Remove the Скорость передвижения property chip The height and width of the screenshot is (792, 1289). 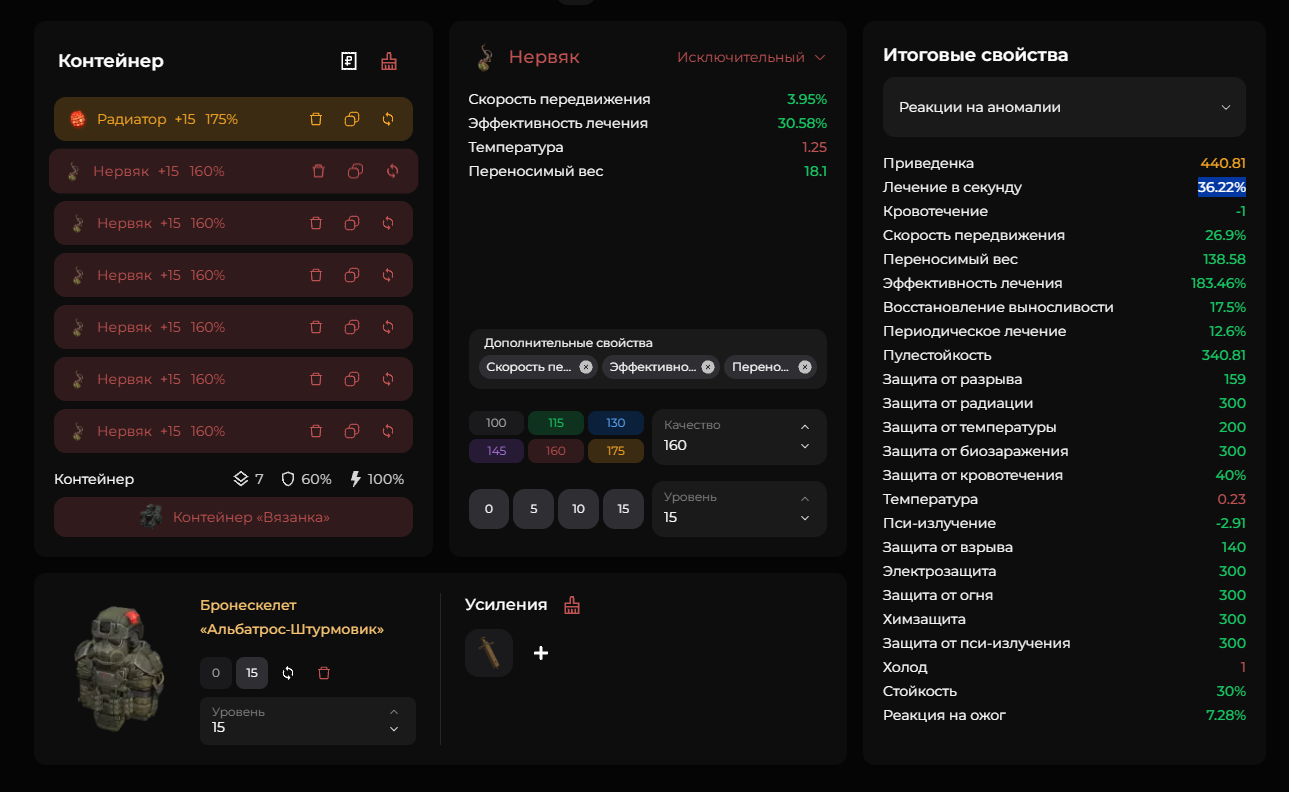(x=586, y=367)
